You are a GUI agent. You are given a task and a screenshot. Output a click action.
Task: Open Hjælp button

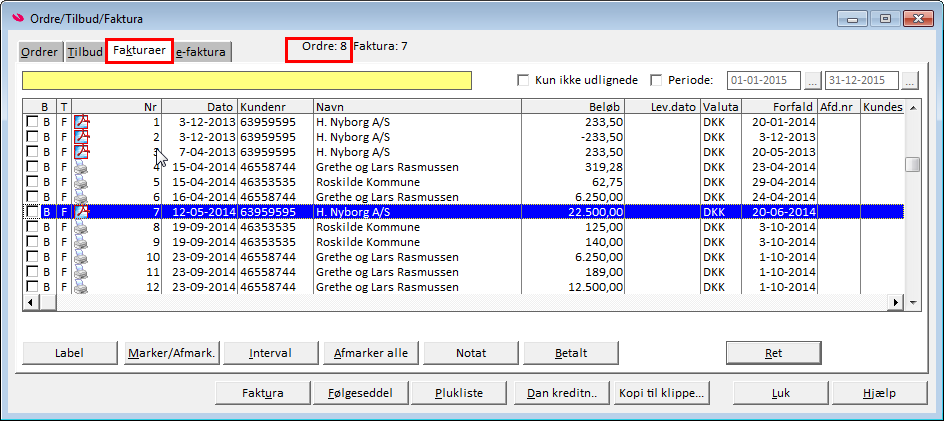click(880, 393)
